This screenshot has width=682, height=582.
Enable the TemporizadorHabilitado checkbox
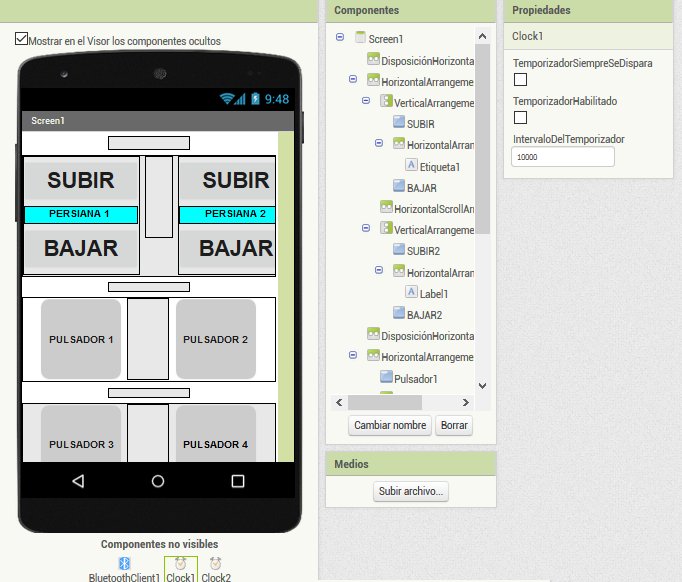tap(520, 118)
